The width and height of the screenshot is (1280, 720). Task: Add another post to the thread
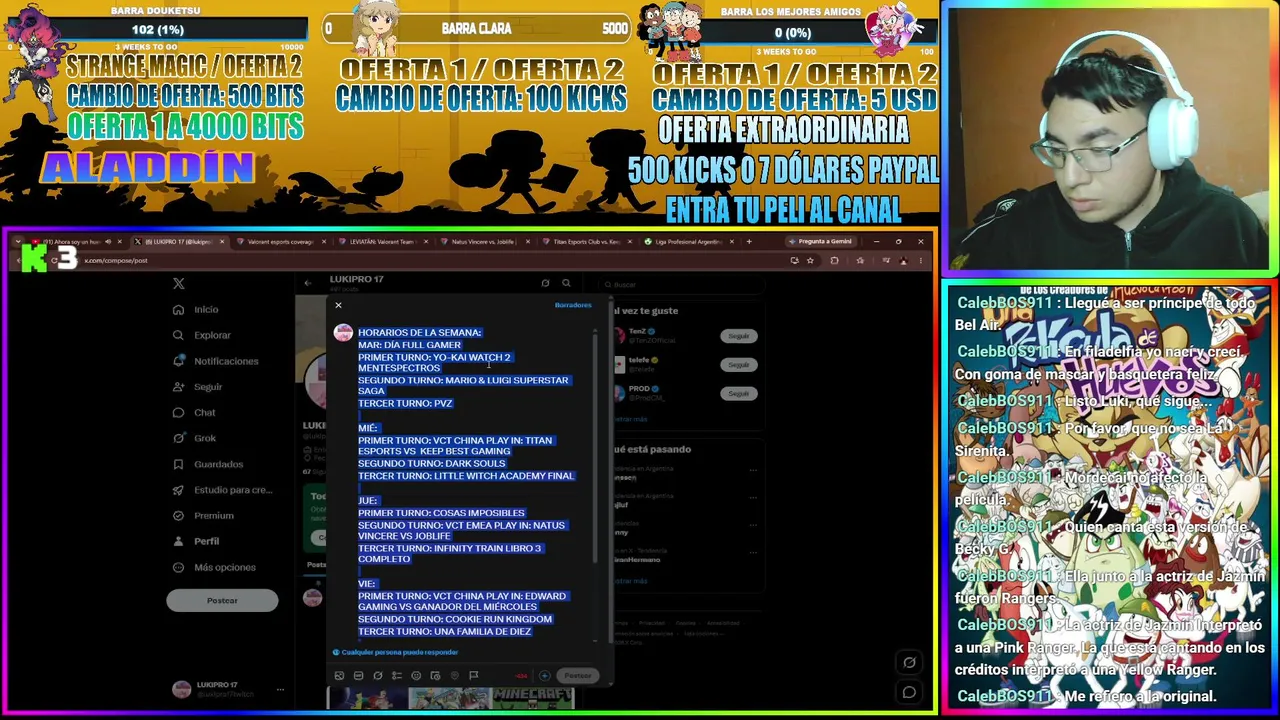coord(545,676)
